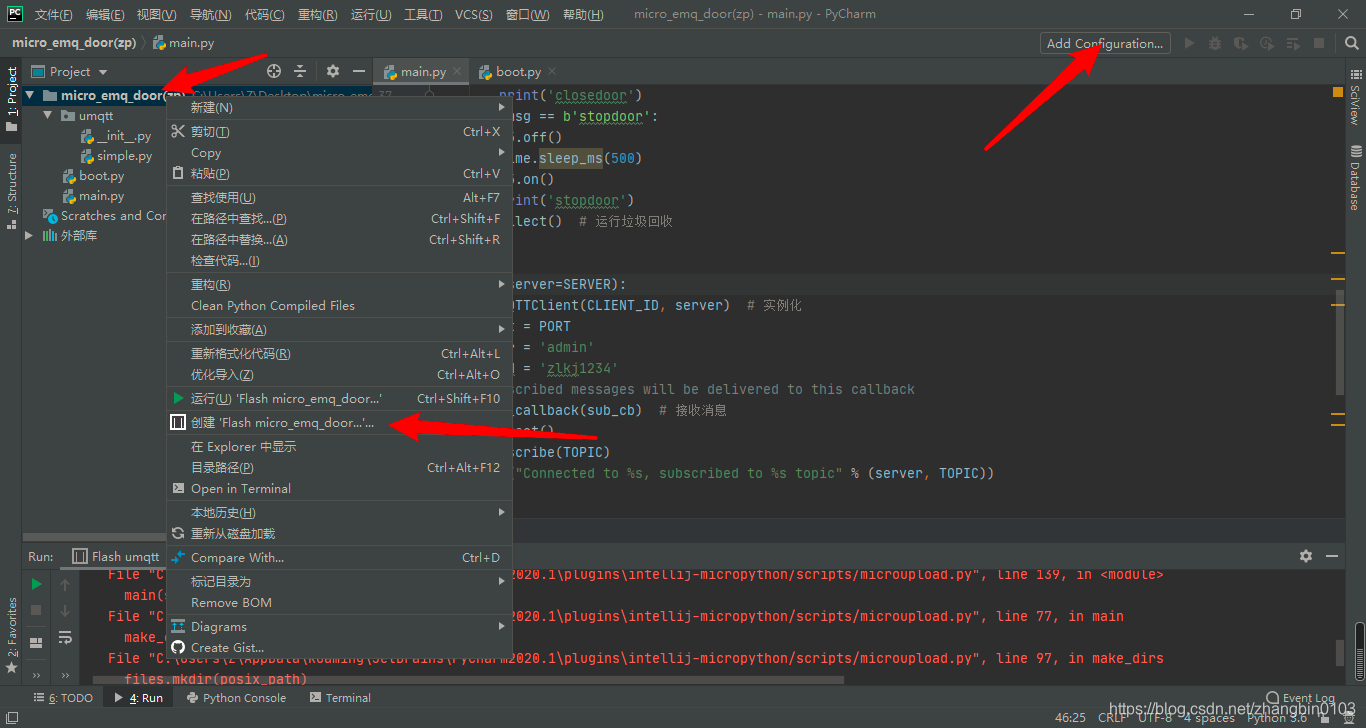Click the Debug bug icon
Screen dimensions: 1366x728
(1215, 43)
